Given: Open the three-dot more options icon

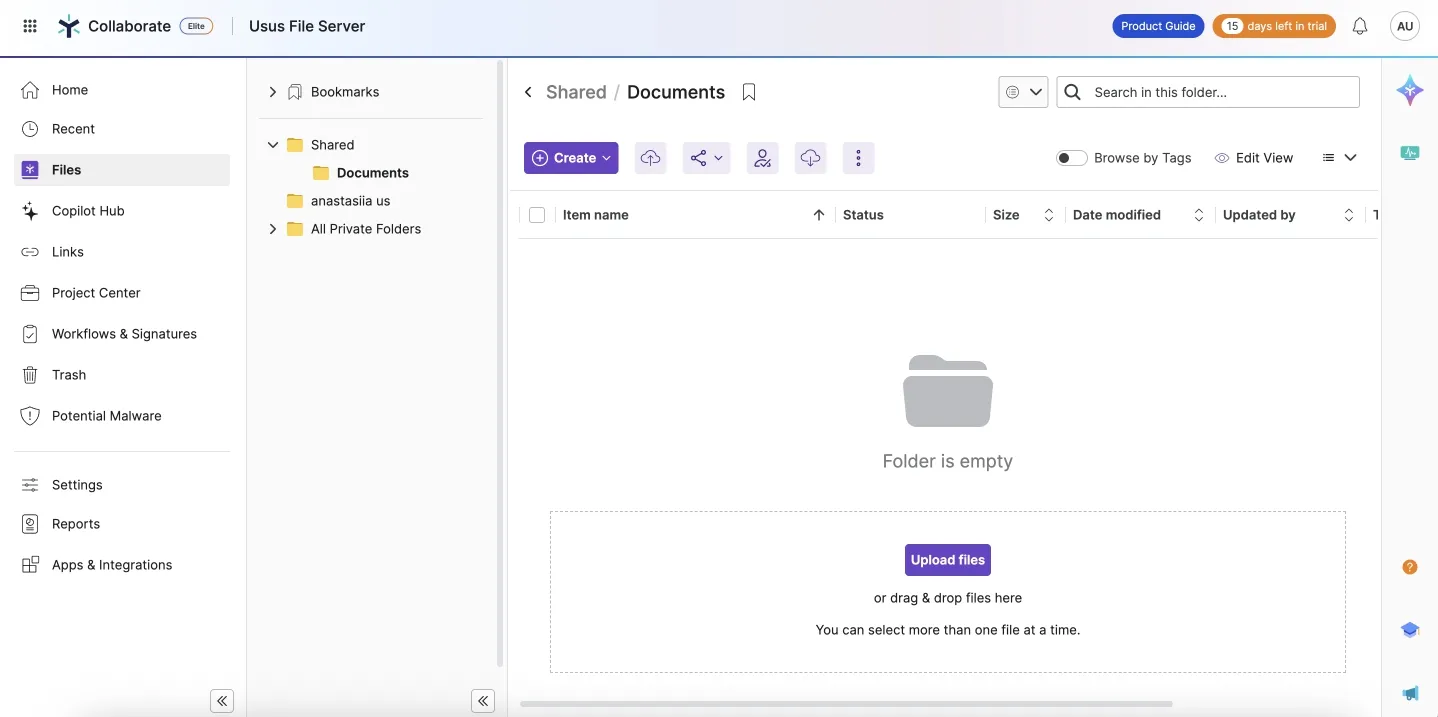Looking at the screenshot, I should click(x=858, y=157).
